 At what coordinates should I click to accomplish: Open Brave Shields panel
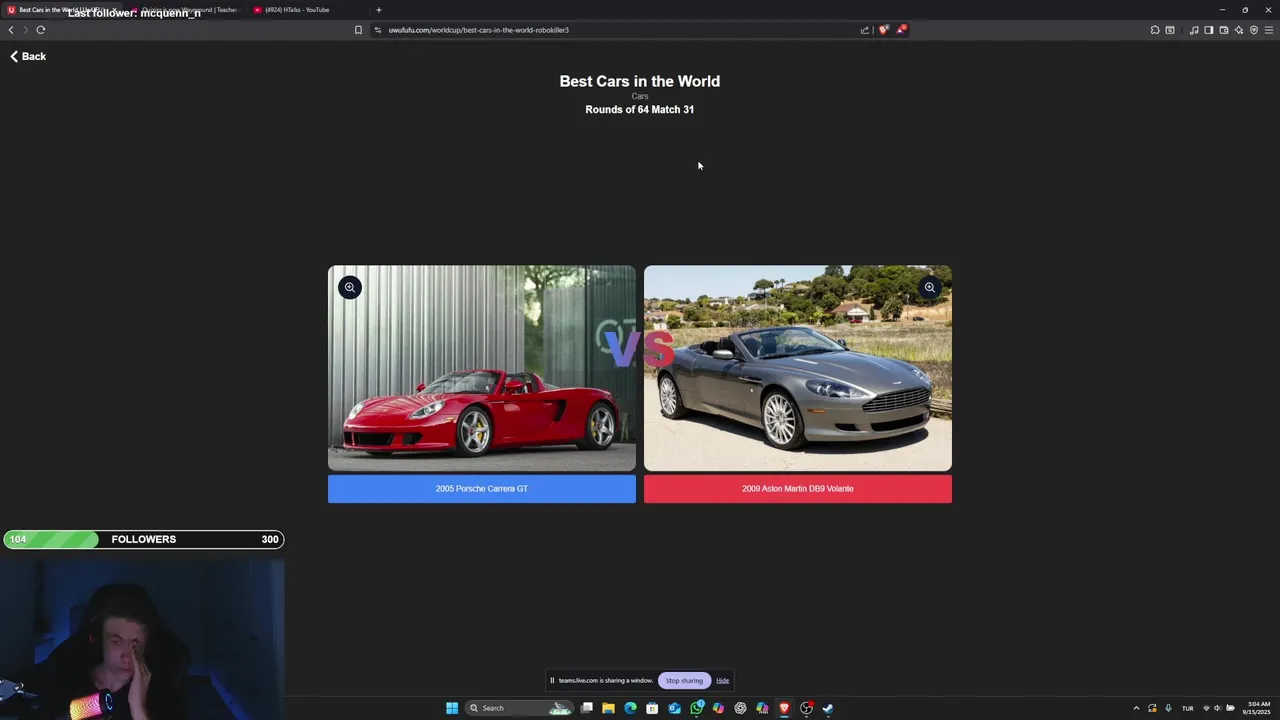883,30
